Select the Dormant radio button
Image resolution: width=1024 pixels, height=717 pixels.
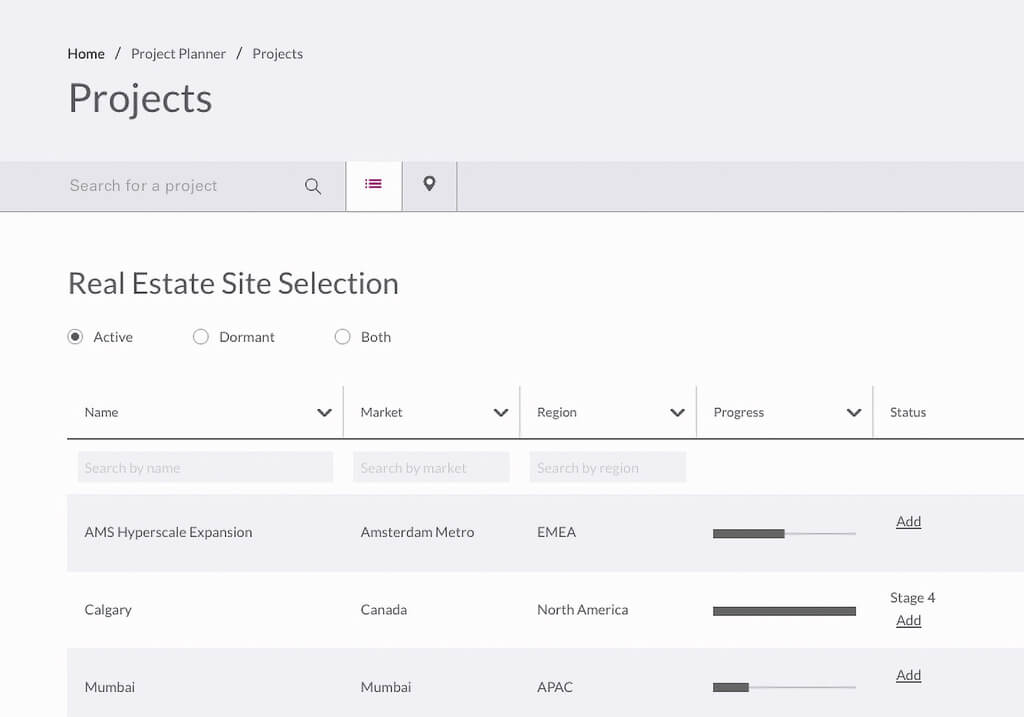[x=201, y=337]
